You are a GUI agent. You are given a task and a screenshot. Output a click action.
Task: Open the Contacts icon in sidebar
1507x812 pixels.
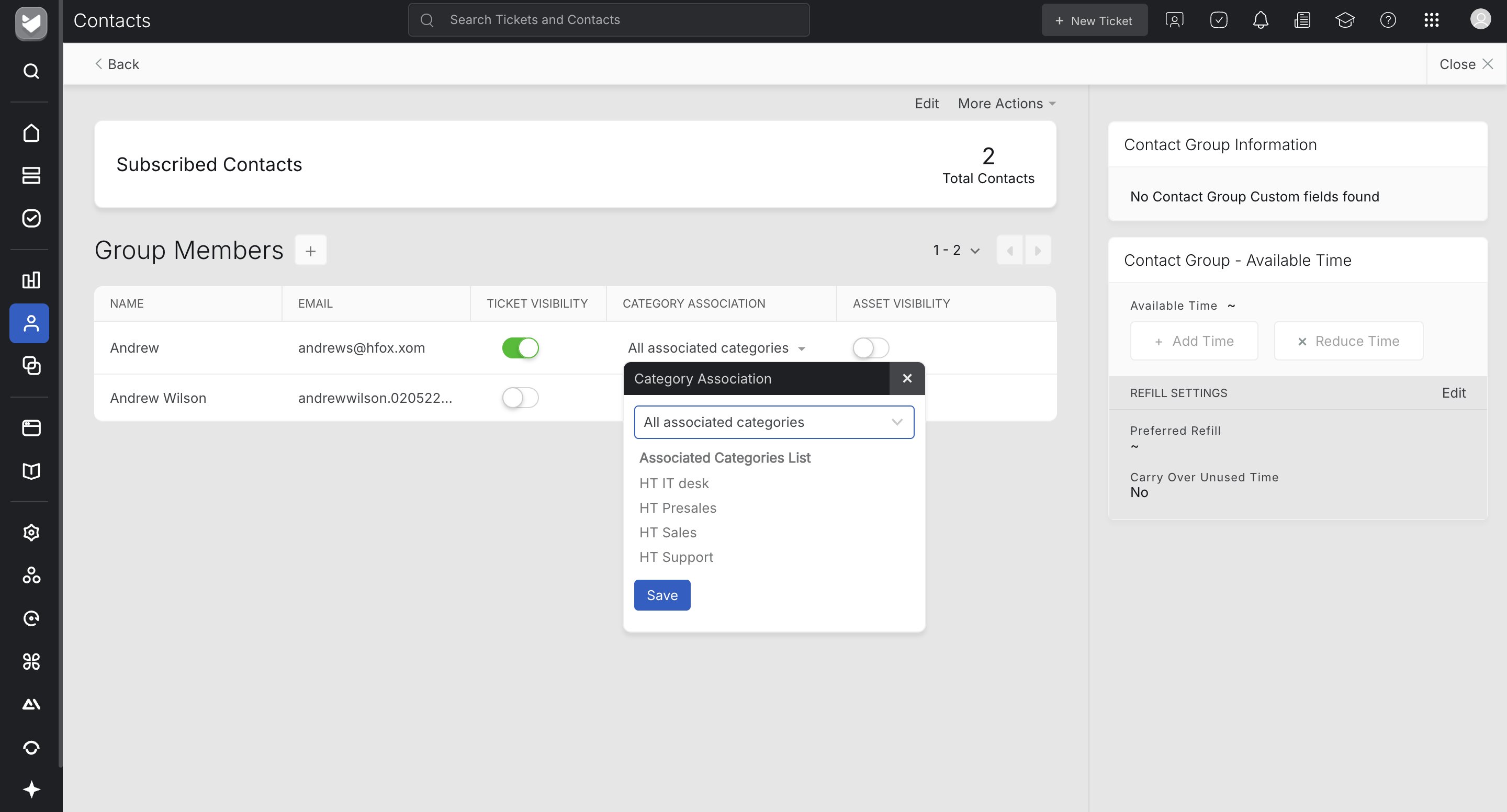[x=30, y=323]
